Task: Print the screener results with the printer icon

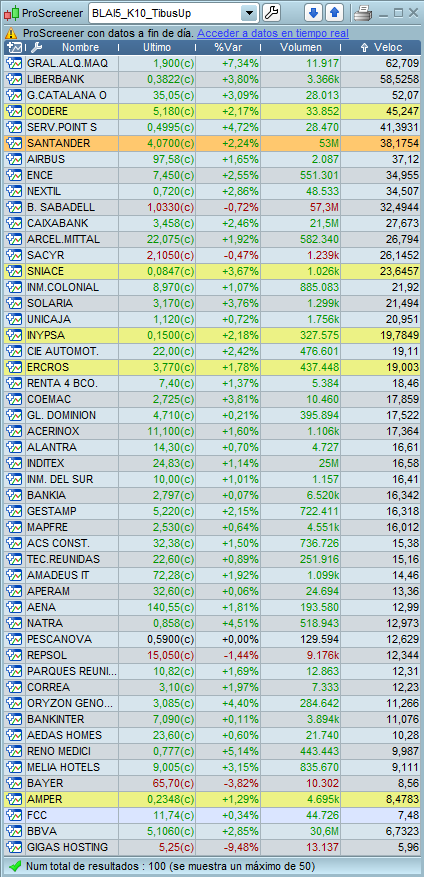Action: [x=362, y=12]
